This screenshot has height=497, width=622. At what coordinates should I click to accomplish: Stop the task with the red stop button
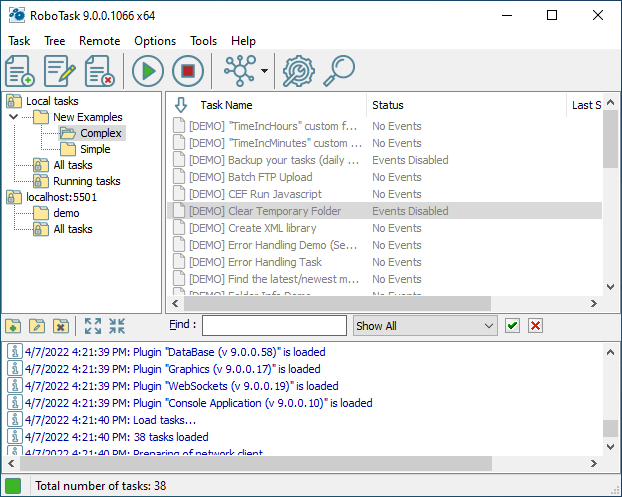pos(188,71)
